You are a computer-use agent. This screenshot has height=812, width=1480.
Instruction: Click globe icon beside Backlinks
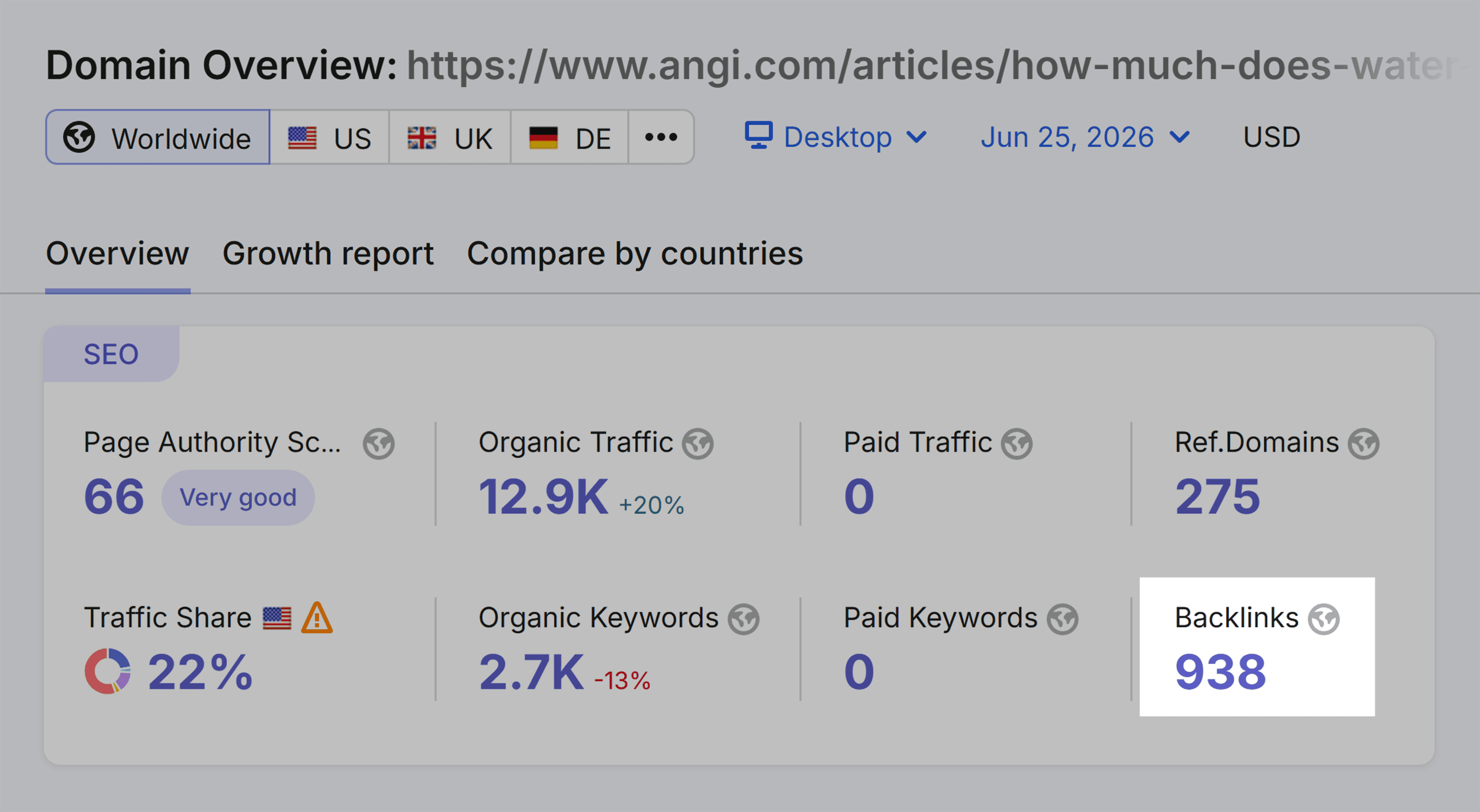pyautogui.click(x=1324, y=620)
